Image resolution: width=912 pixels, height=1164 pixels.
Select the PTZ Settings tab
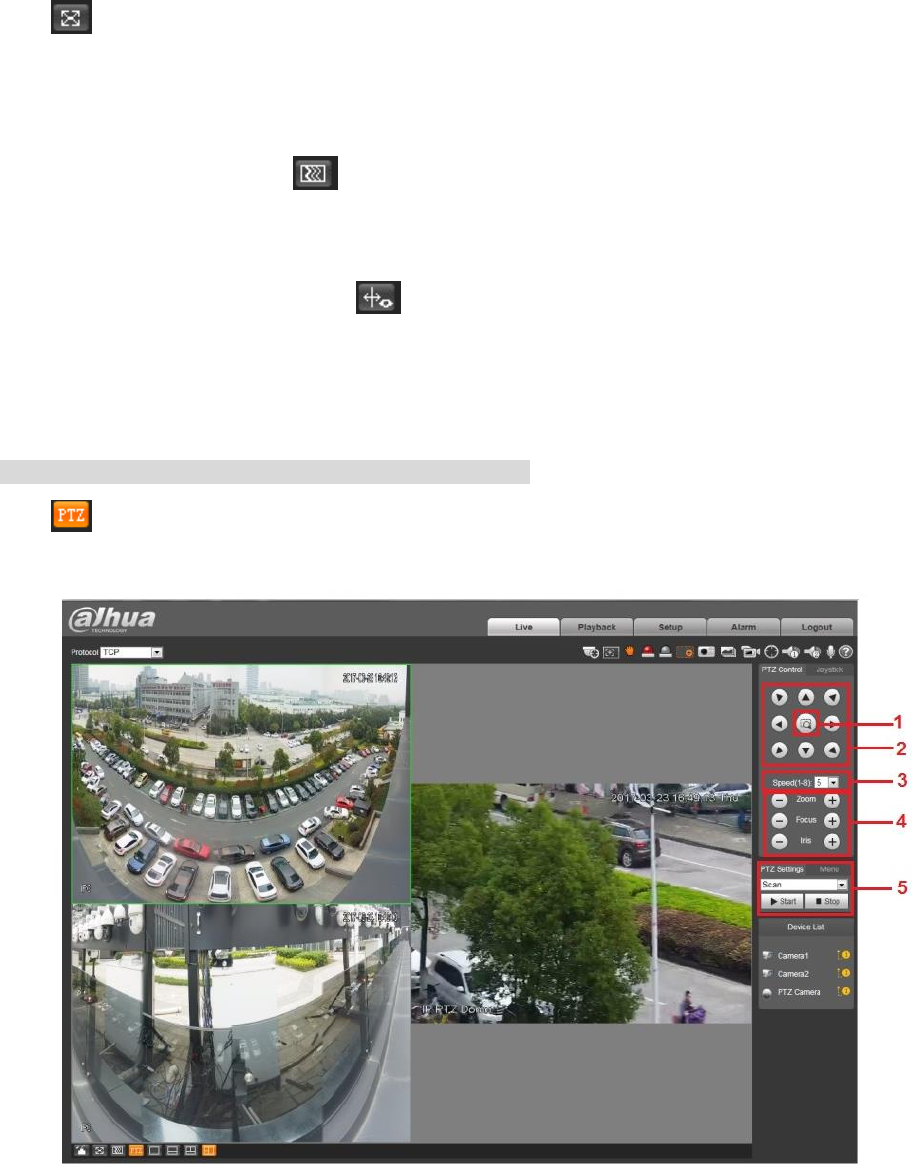point(782,869)
